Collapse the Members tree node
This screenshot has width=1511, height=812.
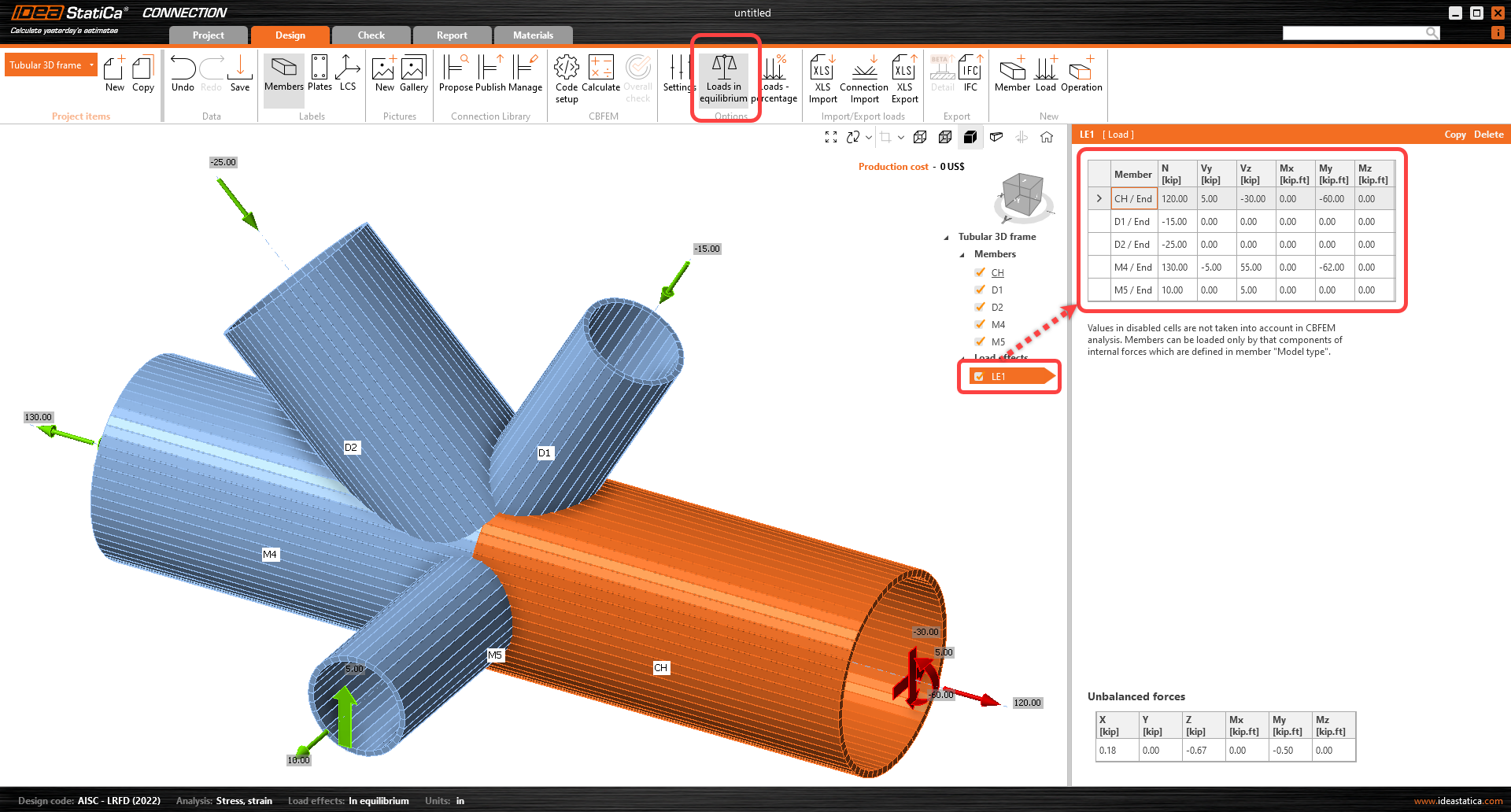[x=962, y=255]
